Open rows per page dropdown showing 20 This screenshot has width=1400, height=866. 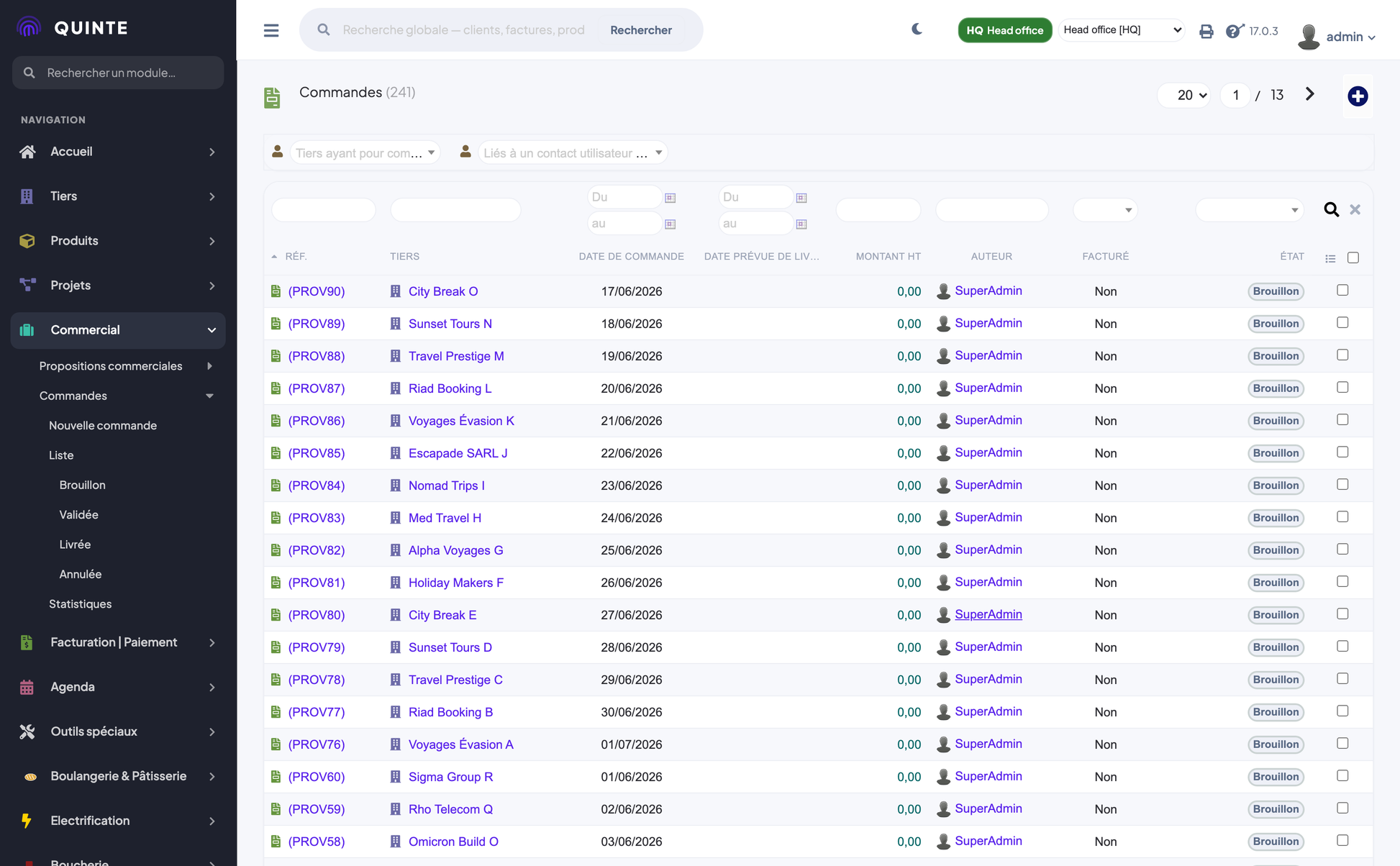(1184, 95)
